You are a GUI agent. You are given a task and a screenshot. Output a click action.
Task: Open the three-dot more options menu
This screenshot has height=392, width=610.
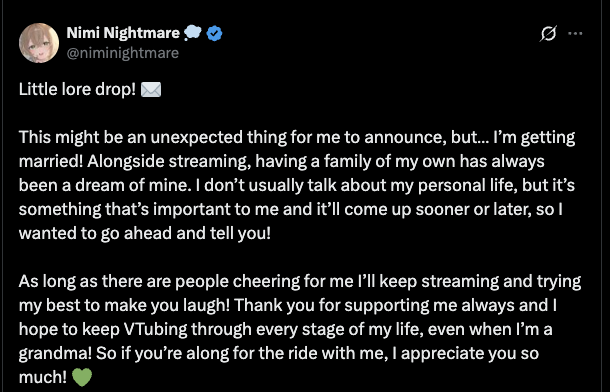(575, 34)
